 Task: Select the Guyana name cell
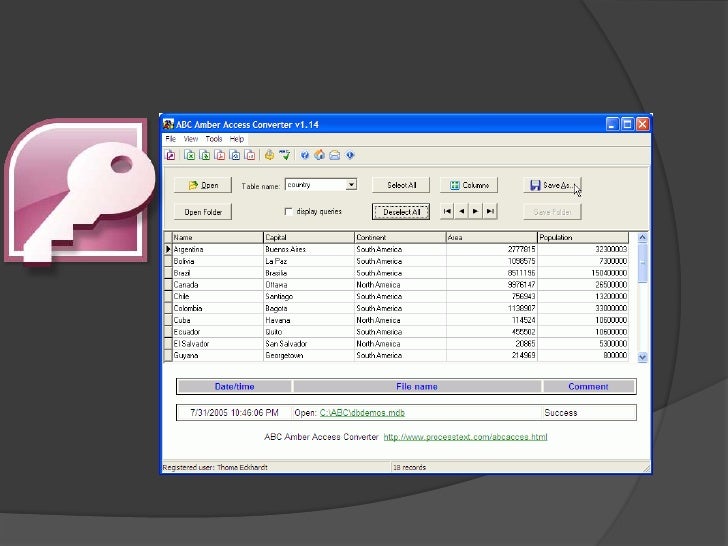[218, 355]
